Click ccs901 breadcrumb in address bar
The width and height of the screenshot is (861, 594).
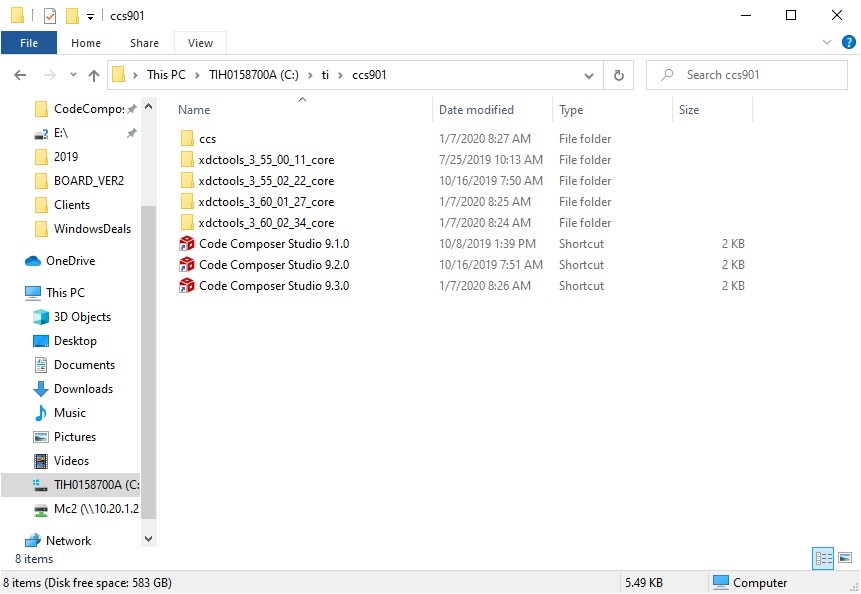point(369,75)
